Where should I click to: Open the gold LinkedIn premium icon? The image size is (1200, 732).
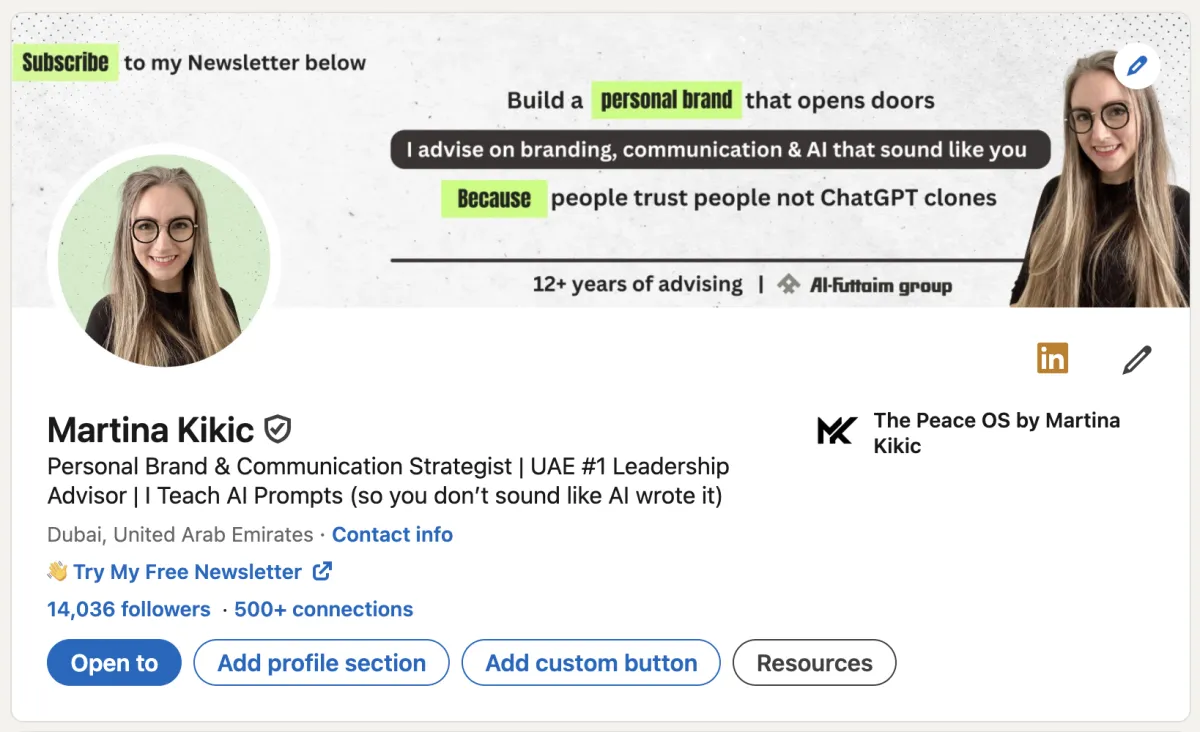(x=1052, y=357)
